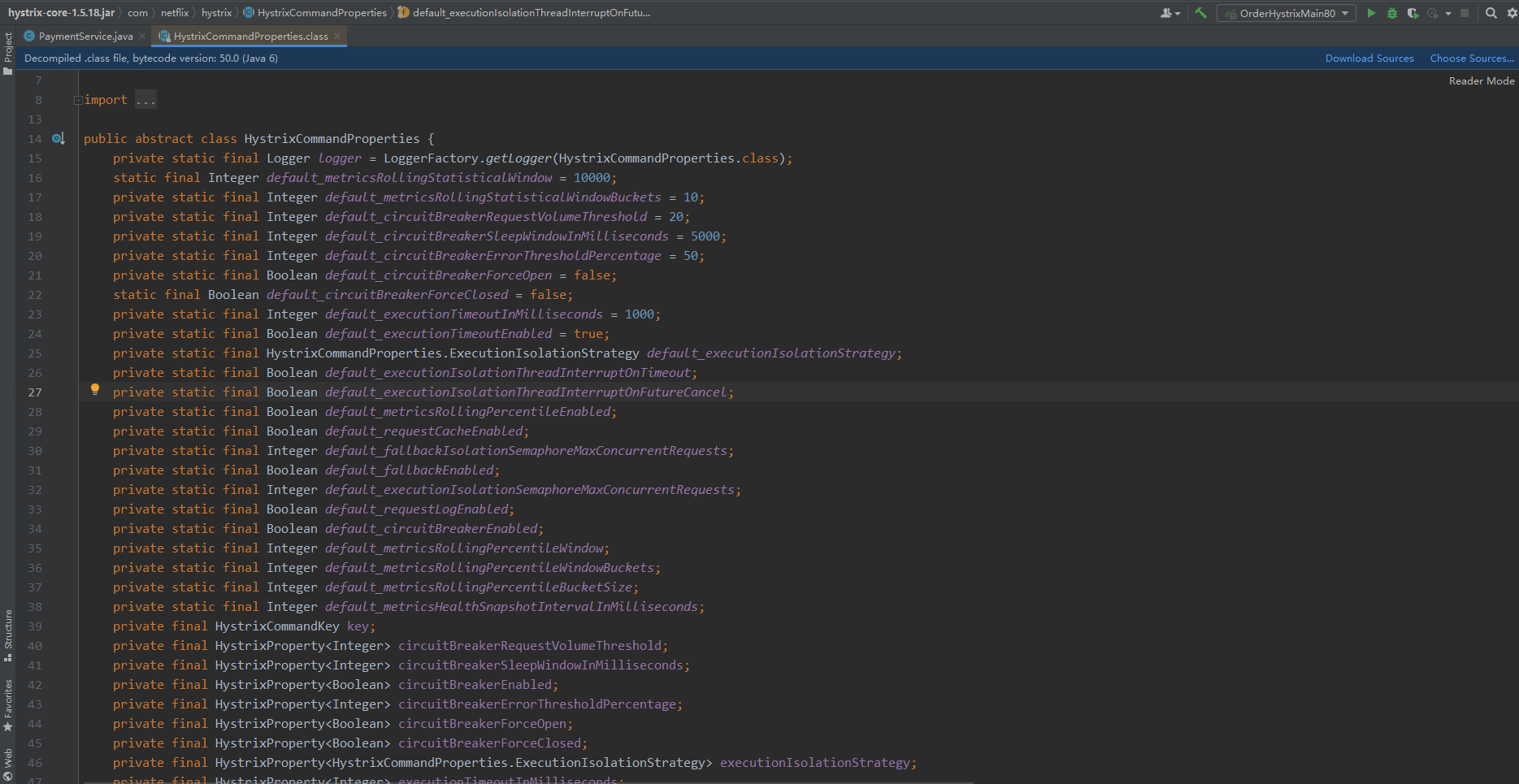The height and width of the screenshot is (784, 1519).
Task: Click value 10000 on line 16
Action: (x=592, y=178)
